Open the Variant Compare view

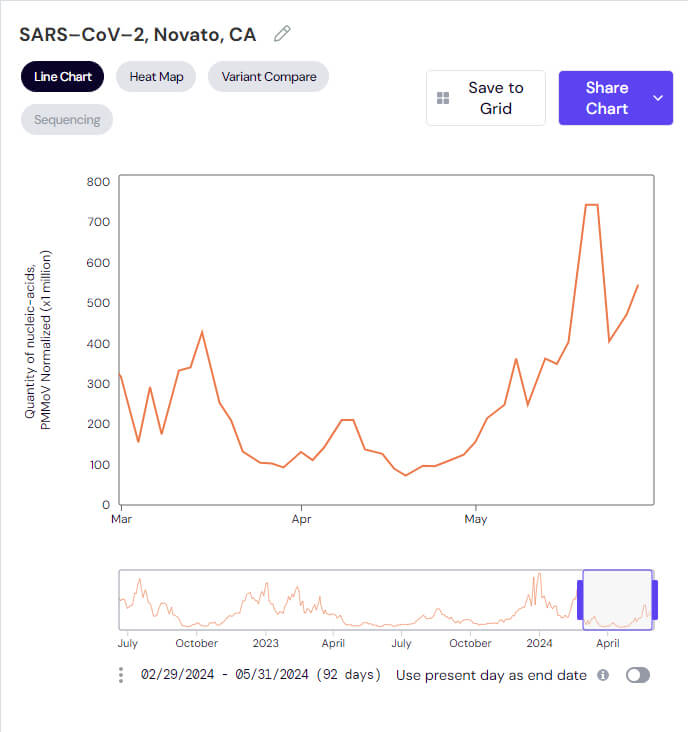click(x=268, y=77)
